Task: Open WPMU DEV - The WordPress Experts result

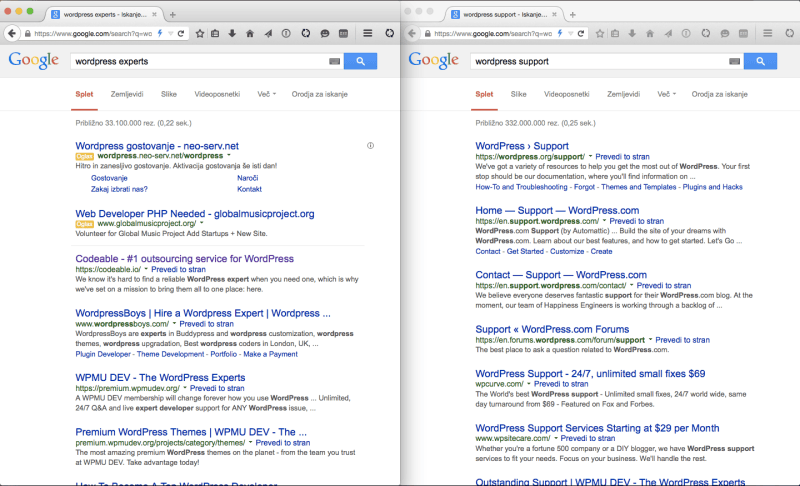Action: 160,377
